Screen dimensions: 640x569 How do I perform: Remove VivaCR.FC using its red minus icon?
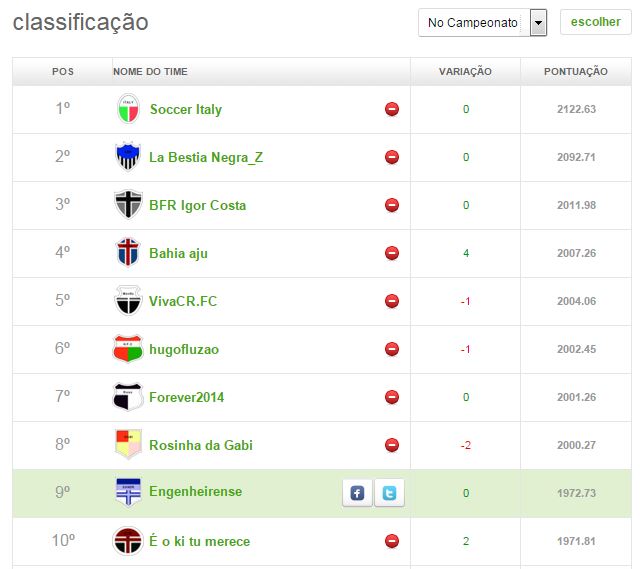click(392, 301)
